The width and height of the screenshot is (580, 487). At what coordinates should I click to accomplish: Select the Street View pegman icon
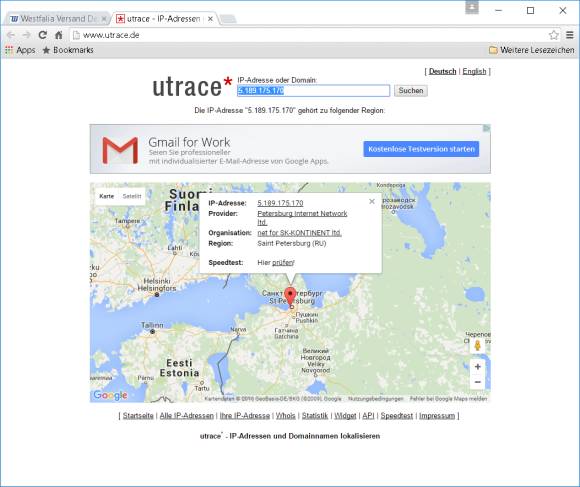coord(478,345)
